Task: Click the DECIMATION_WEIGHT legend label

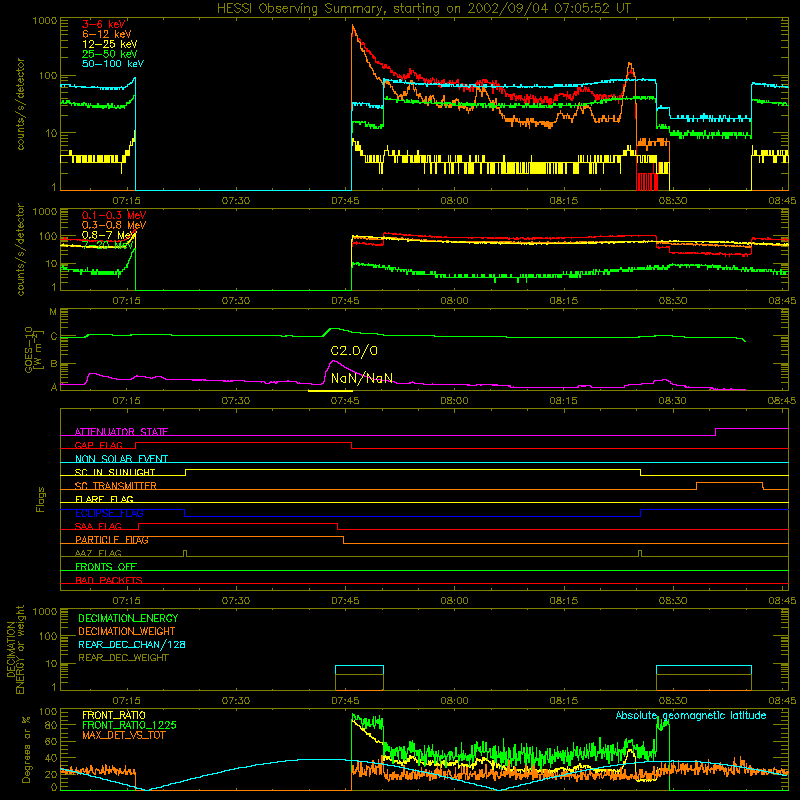Action: (x=127, y=631)
